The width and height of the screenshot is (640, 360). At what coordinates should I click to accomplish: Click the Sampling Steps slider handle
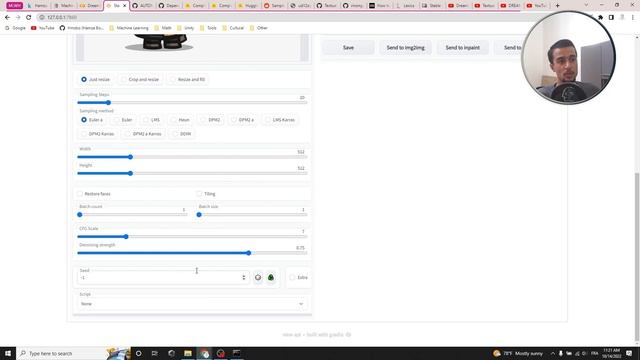[108, 102]
